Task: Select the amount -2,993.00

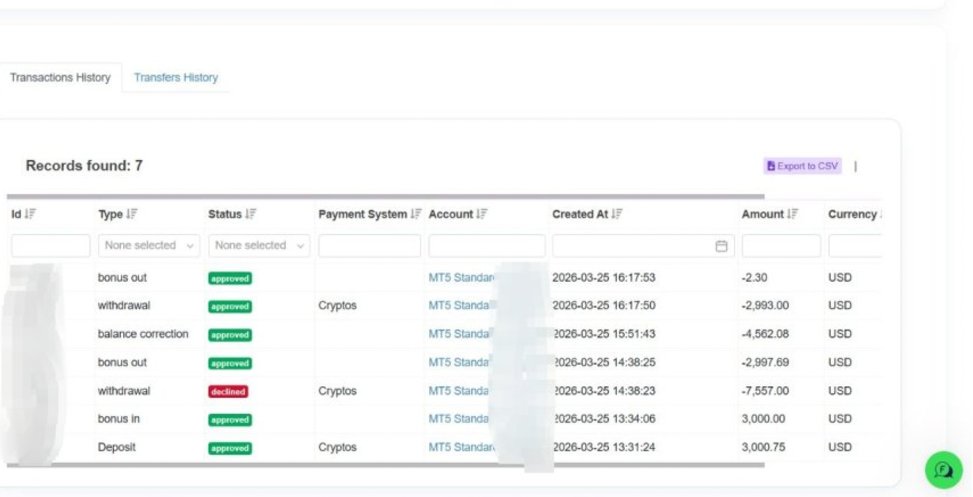Action: (765, 305)
